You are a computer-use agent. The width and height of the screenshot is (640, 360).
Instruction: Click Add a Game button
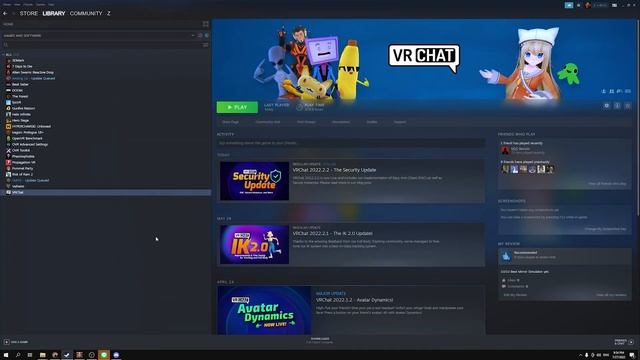[x=16, y=342]
